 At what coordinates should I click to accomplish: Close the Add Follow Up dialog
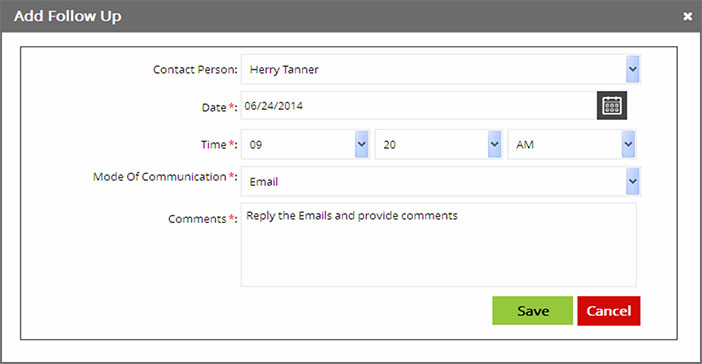(687, 17)
